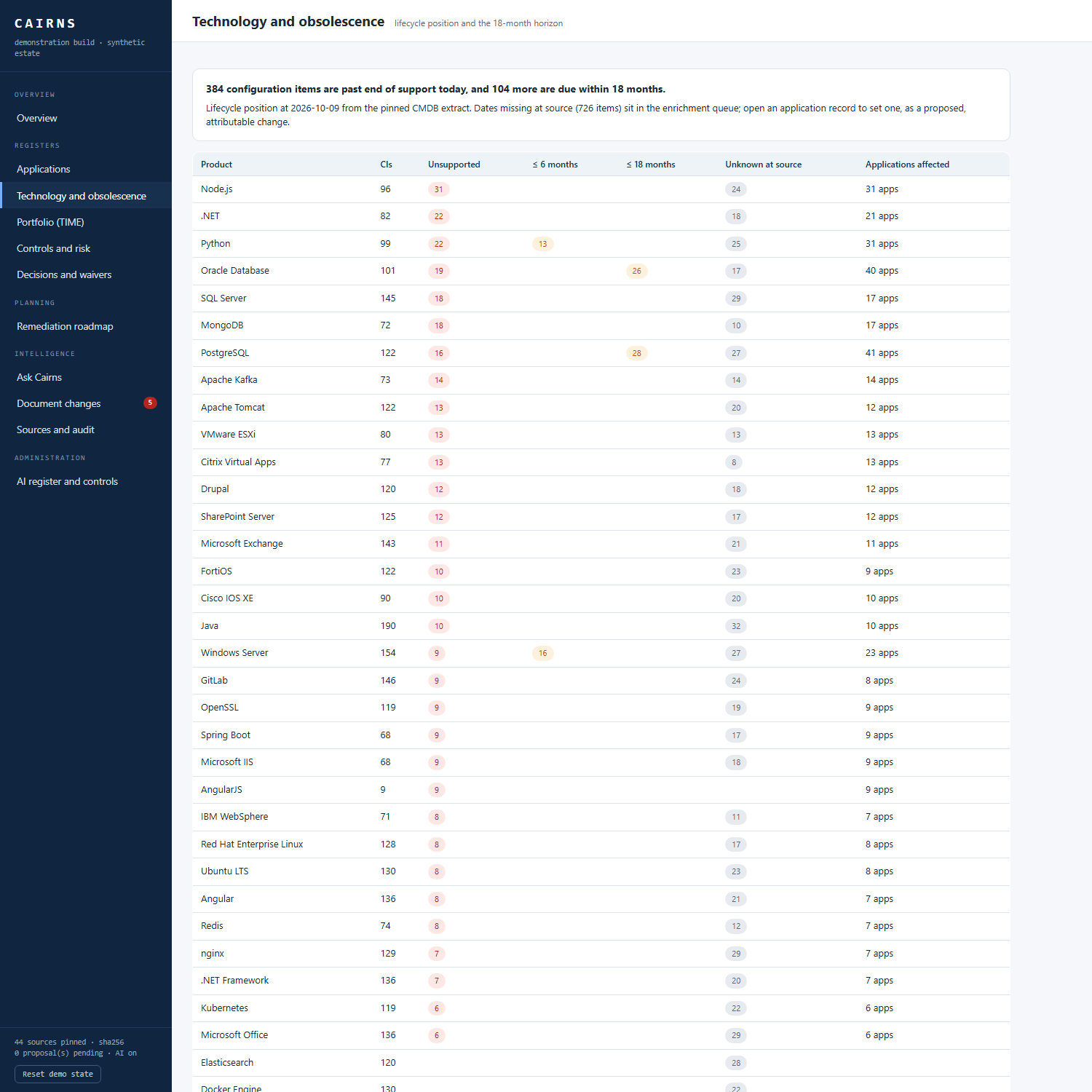Click the CI count 190 in the Java row
The image size is (1092, 1092).
point(388,626)
